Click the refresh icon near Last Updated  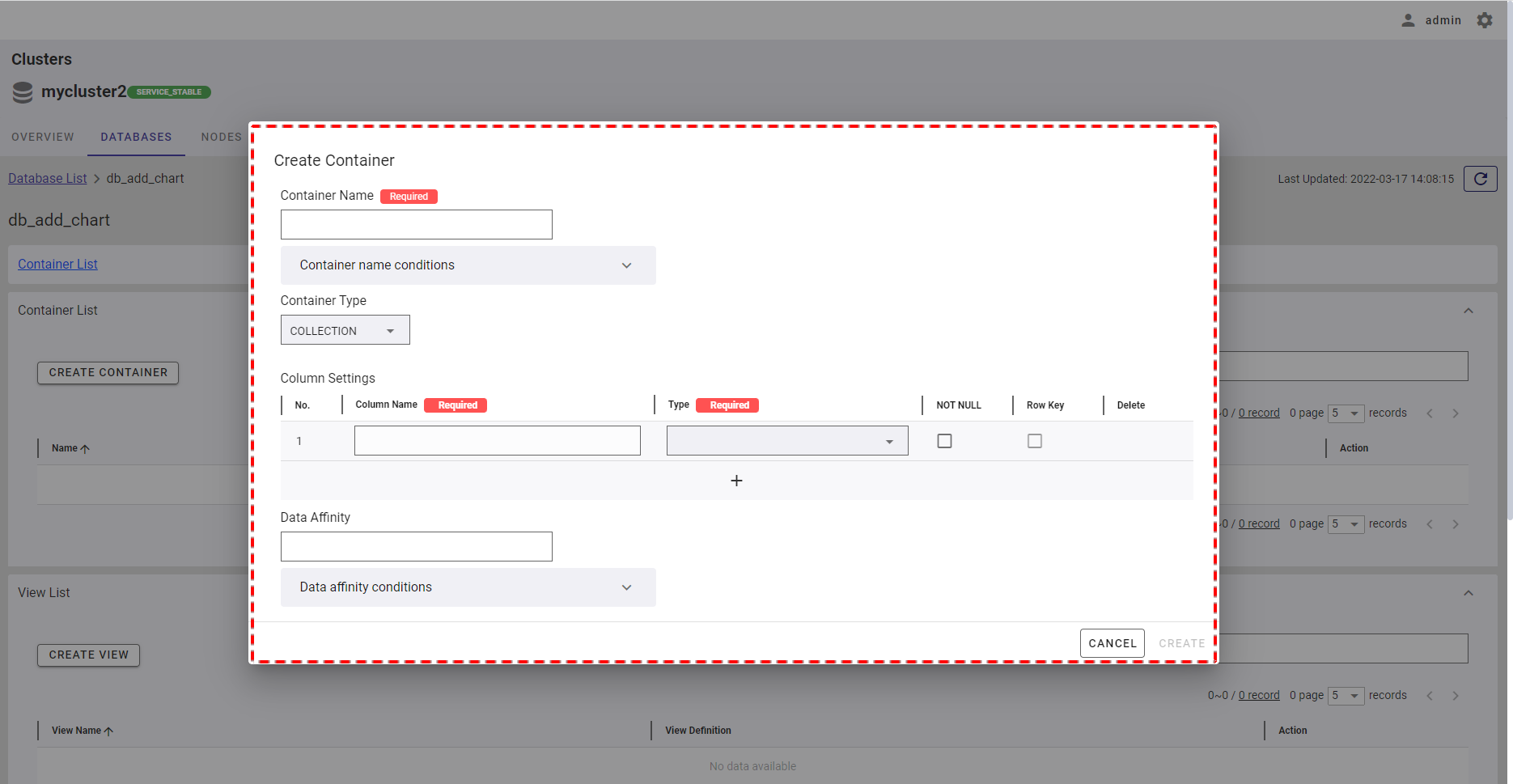[1480, 179]
